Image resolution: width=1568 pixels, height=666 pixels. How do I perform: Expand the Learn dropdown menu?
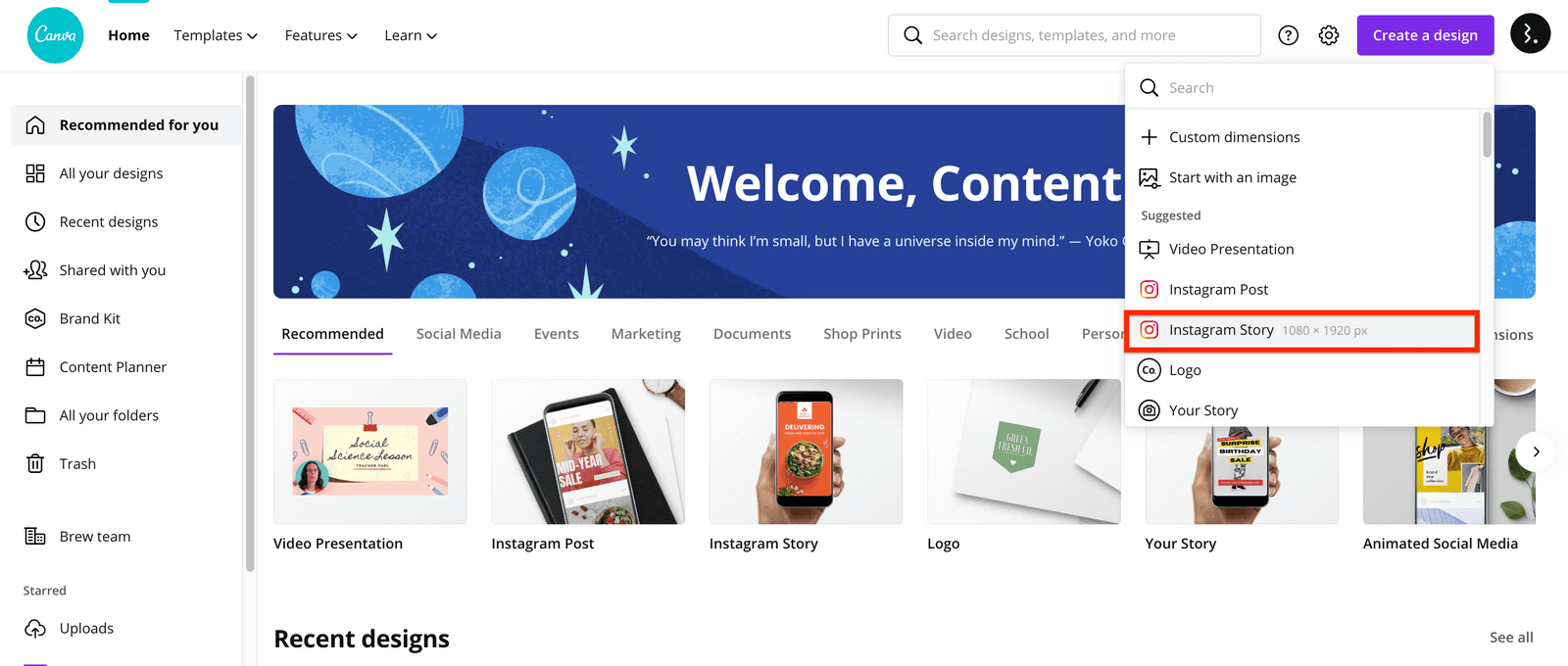(x=411, y=35)
